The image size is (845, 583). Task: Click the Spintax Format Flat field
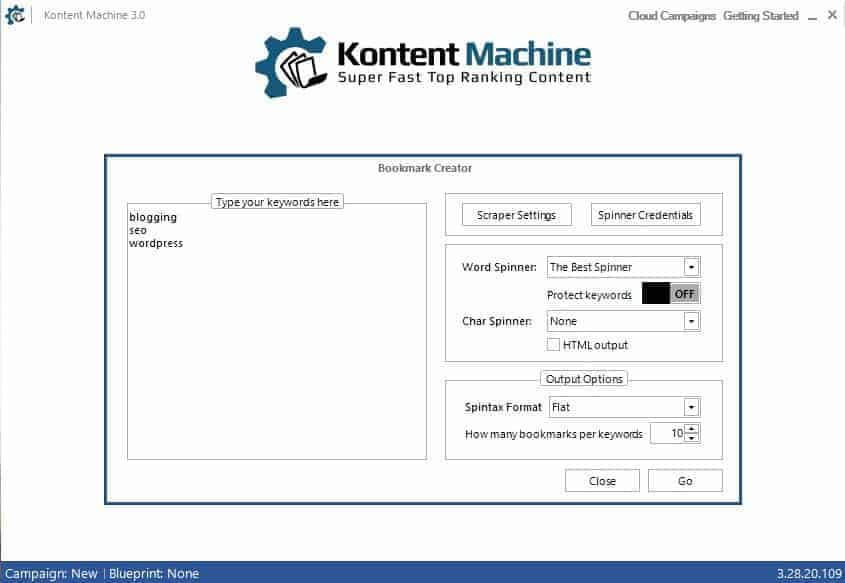click(625, 407)
